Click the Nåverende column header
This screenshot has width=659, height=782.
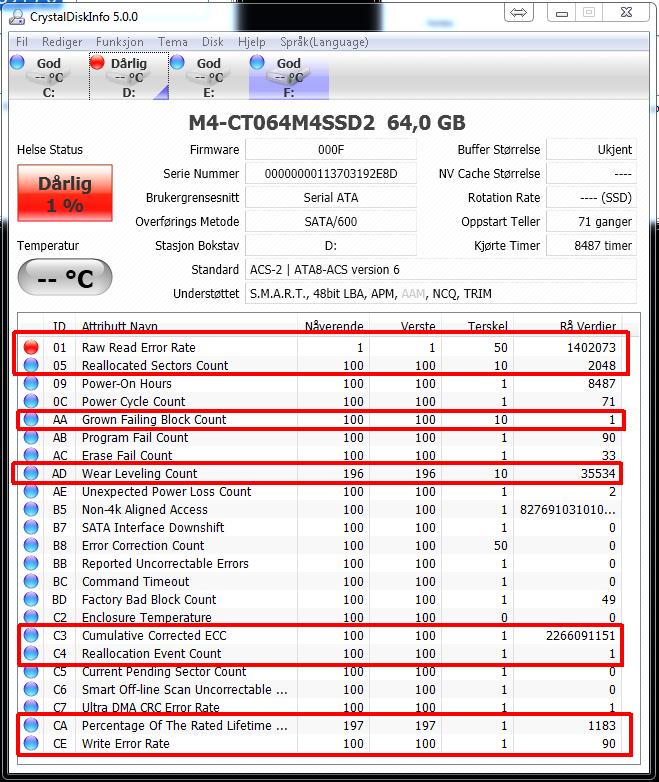pyautogui.click(x=334, y=327)
